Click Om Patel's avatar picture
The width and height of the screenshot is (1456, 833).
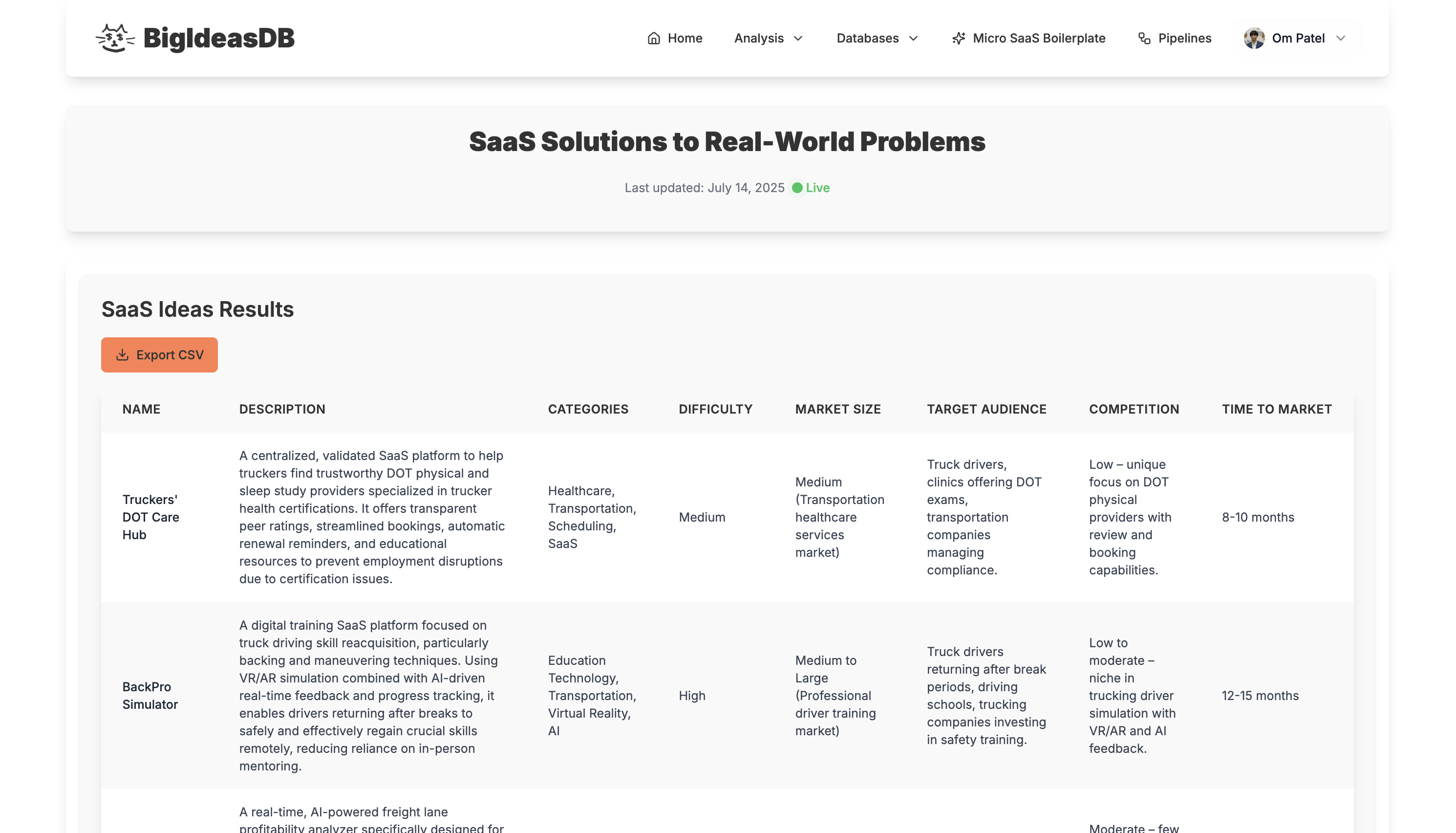[1254, 38]
